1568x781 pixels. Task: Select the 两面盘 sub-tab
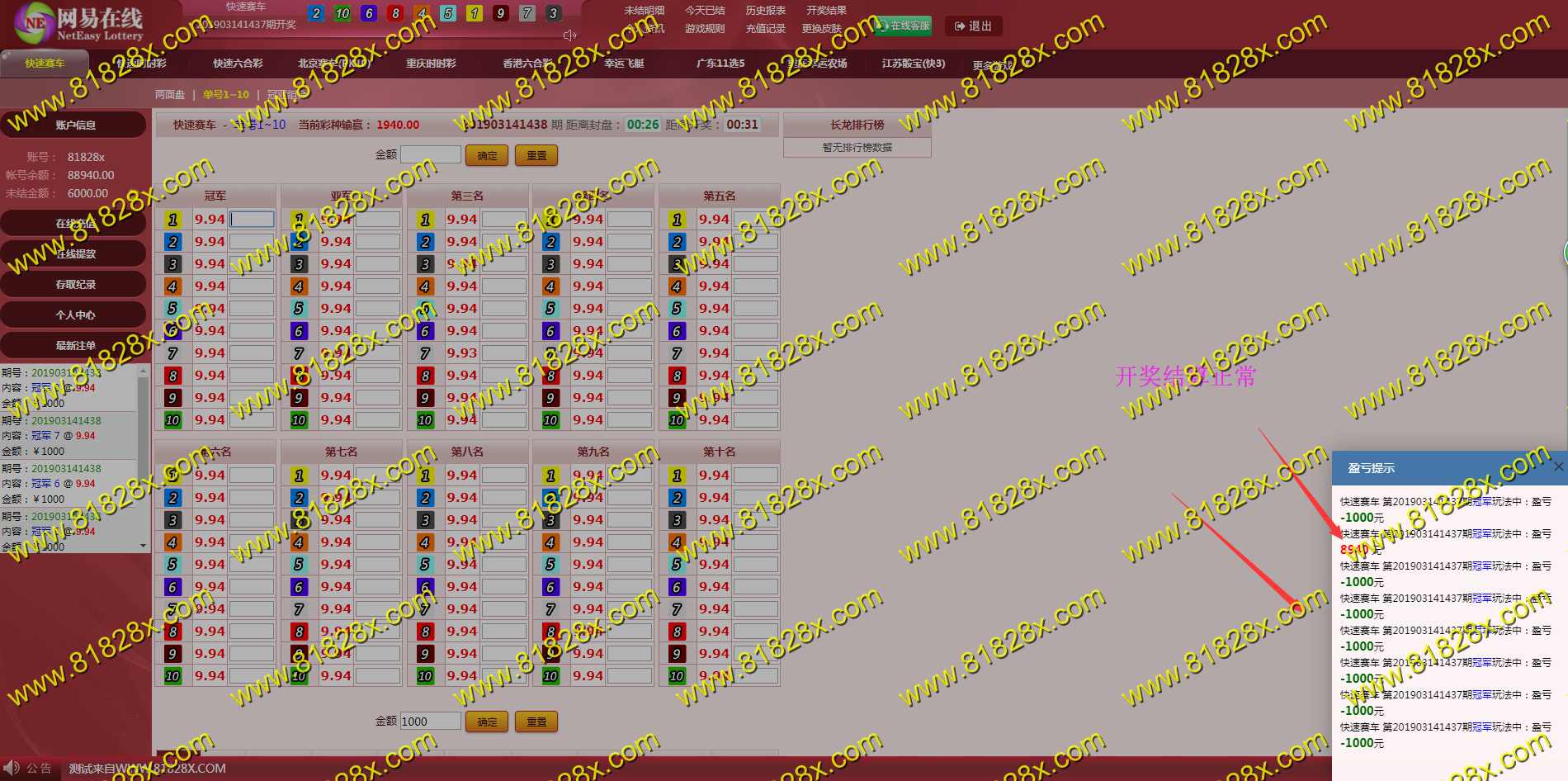pyautogui.click(x=170, y=95)
